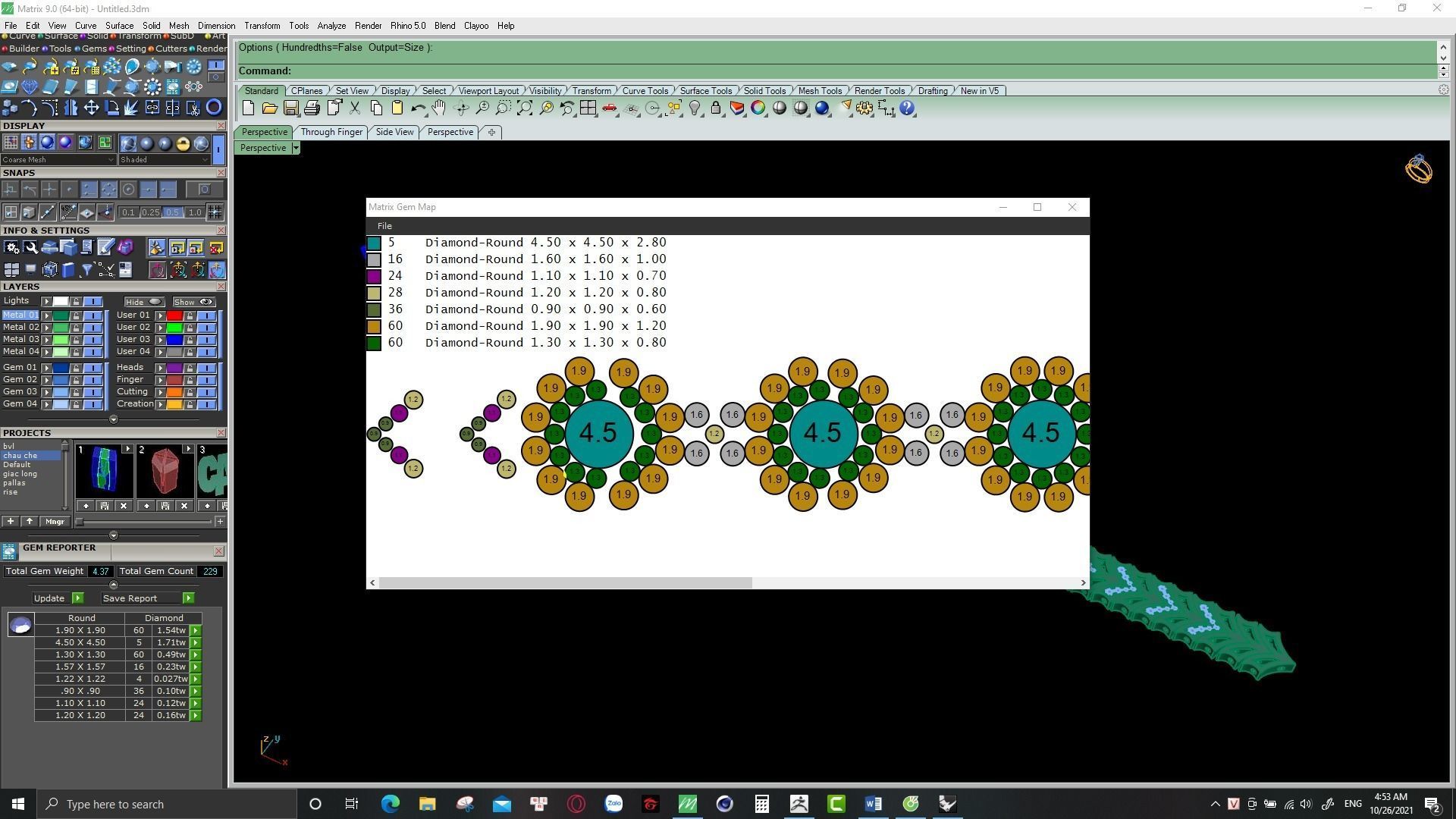Switch to the Through Finger viewport tab

[331, 132]
